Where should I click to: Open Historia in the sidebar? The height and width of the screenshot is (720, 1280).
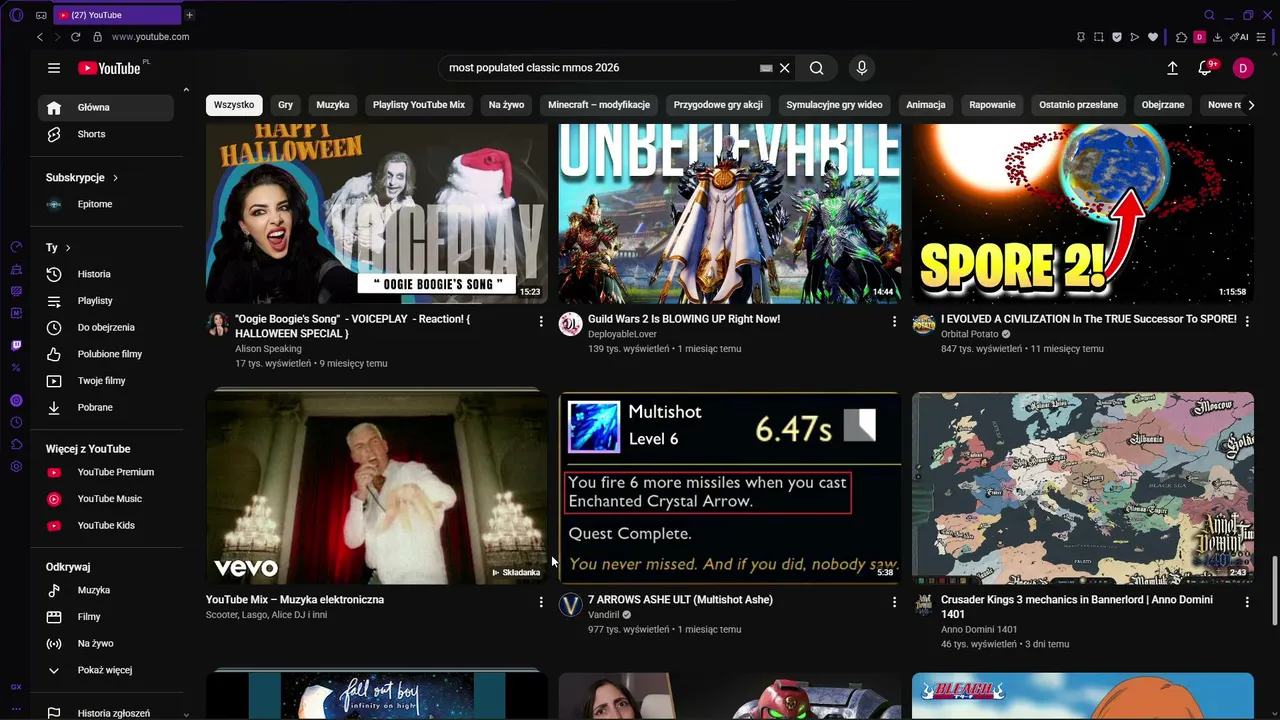click(106, 274)
